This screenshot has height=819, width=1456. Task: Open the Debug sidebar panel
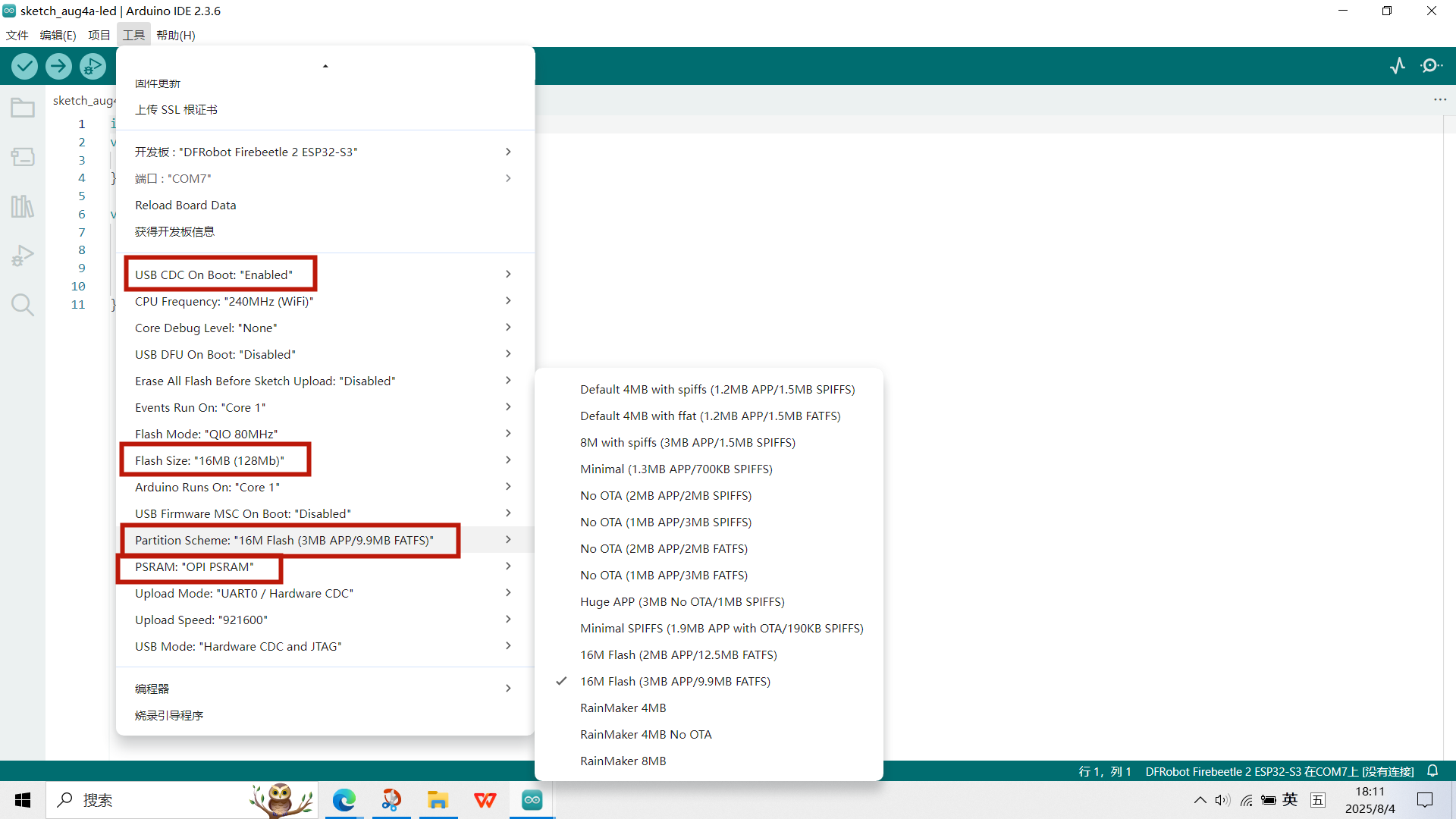point(23,256)
